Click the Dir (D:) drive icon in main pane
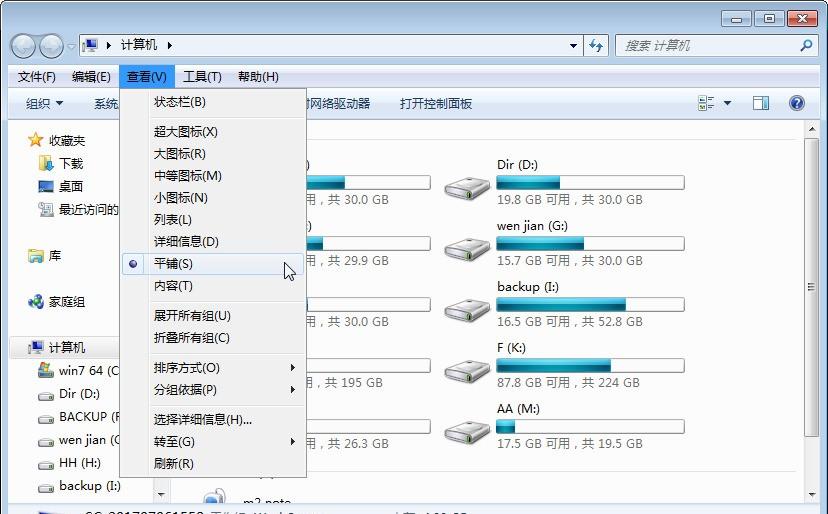 click(x=467, y=188)
